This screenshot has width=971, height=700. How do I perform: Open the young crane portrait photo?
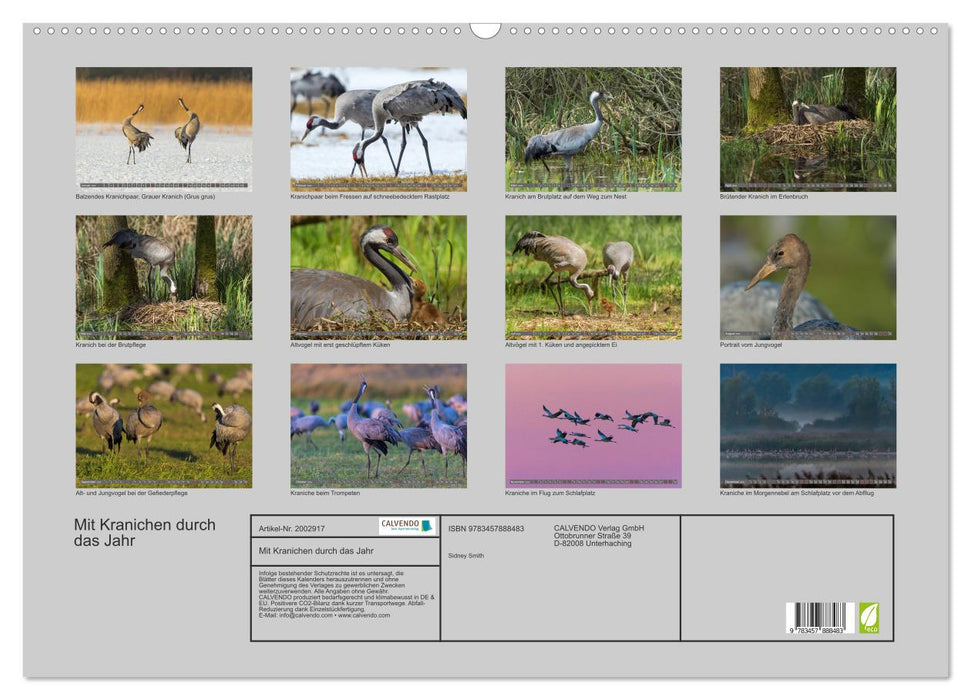(808, 277)
